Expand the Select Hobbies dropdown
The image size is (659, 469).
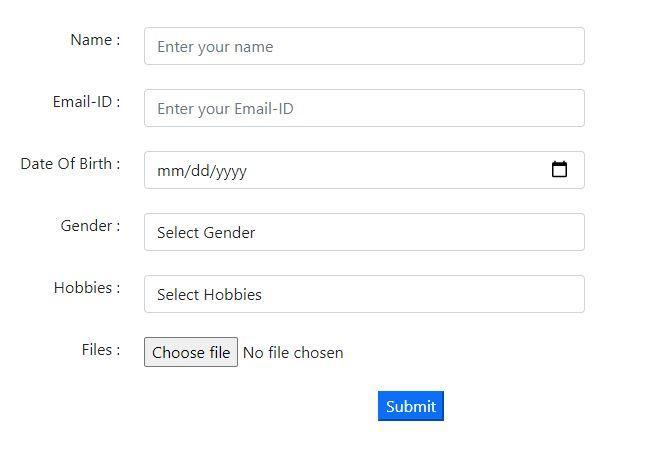[x=364, y=294]
